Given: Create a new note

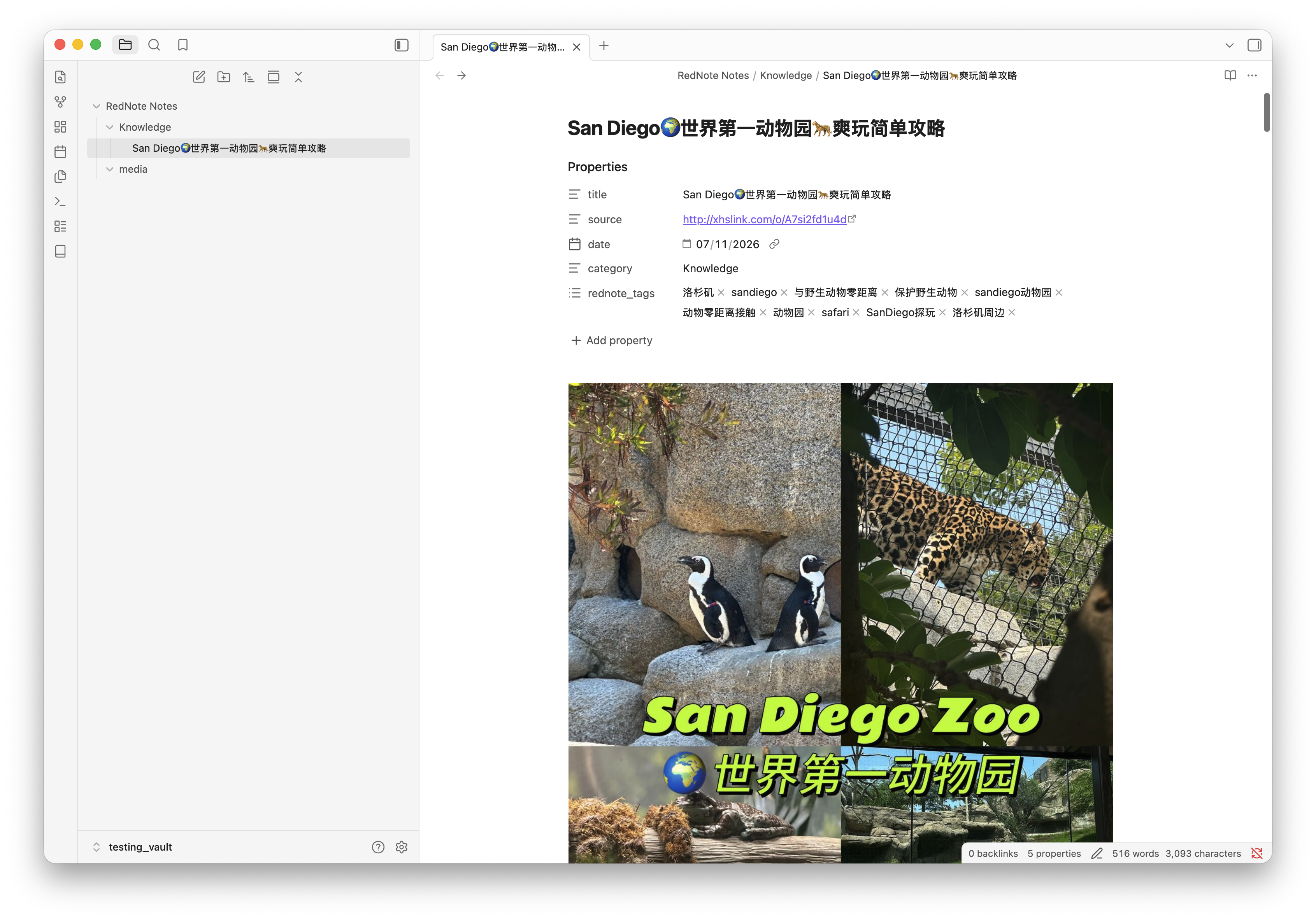Looking at the screenshot, I should click(x=199, y=77).
